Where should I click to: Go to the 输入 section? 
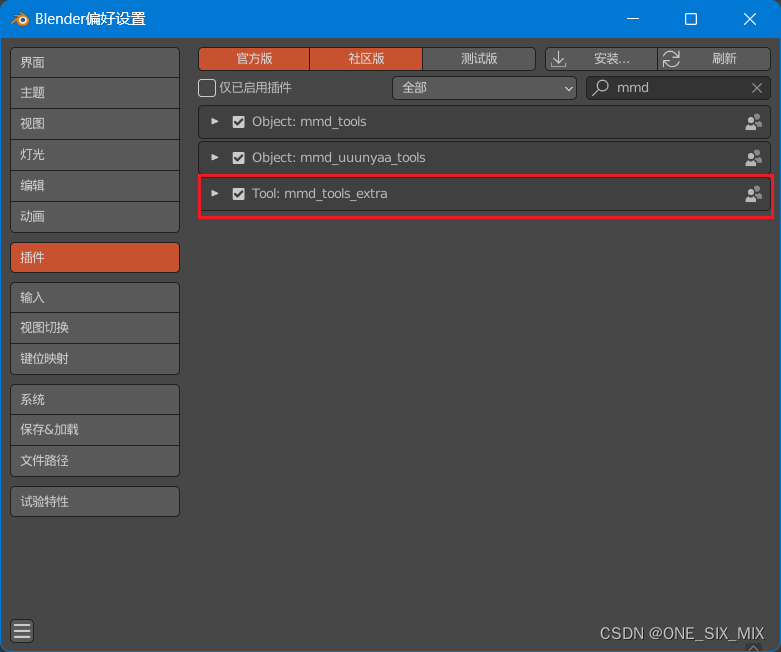tap(95, 297)
